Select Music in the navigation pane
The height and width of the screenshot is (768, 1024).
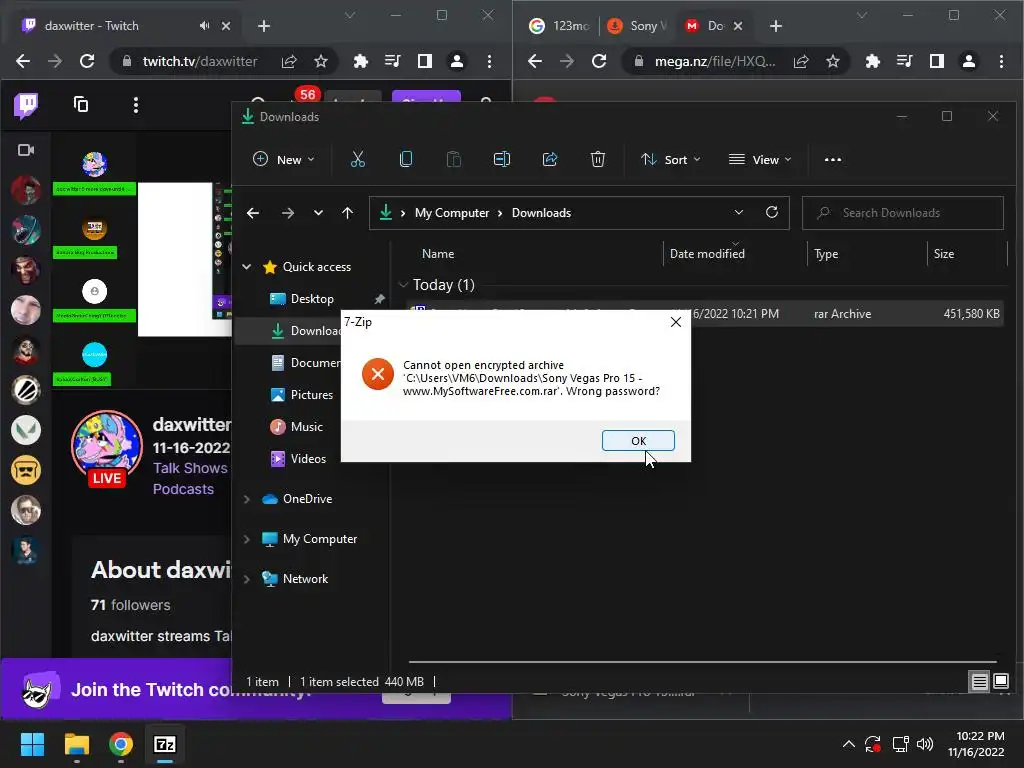click(x=306, y=426)
